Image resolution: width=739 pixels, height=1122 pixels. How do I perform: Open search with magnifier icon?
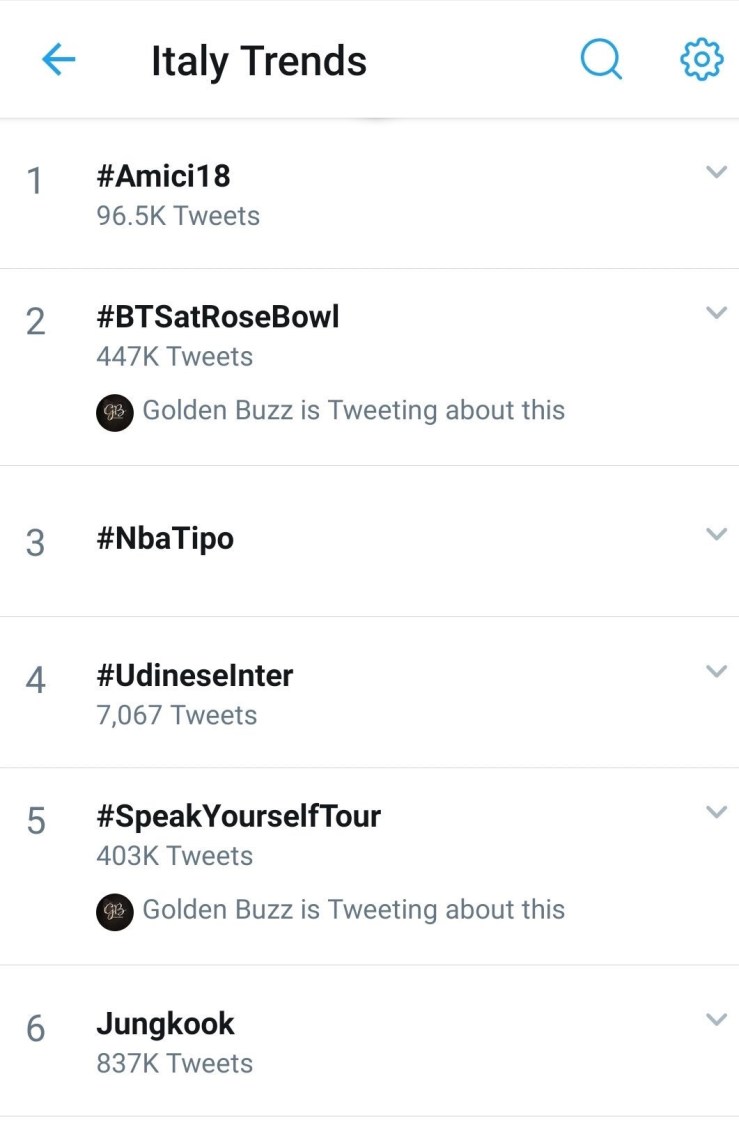[x=601, y=61]
